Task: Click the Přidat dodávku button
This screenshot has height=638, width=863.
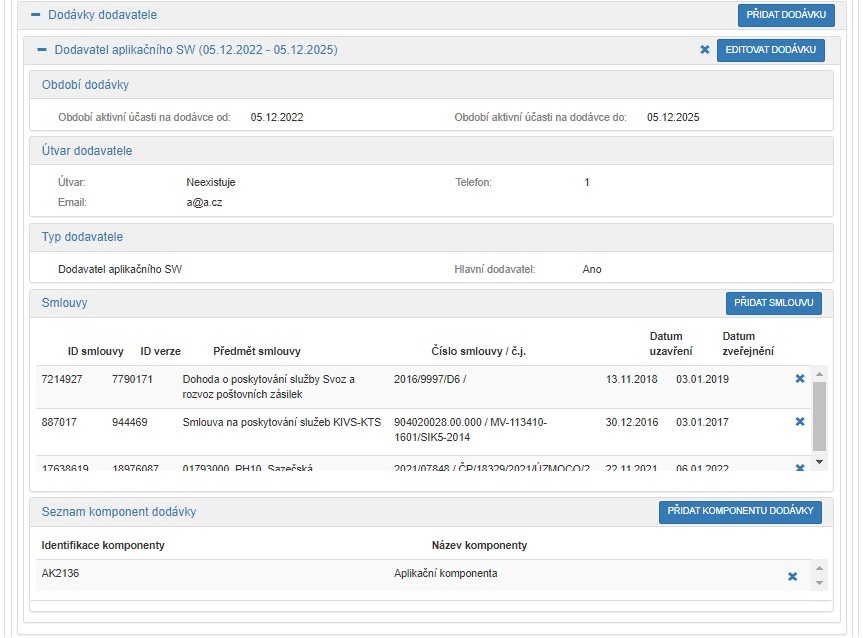Action: pos(785,15)
